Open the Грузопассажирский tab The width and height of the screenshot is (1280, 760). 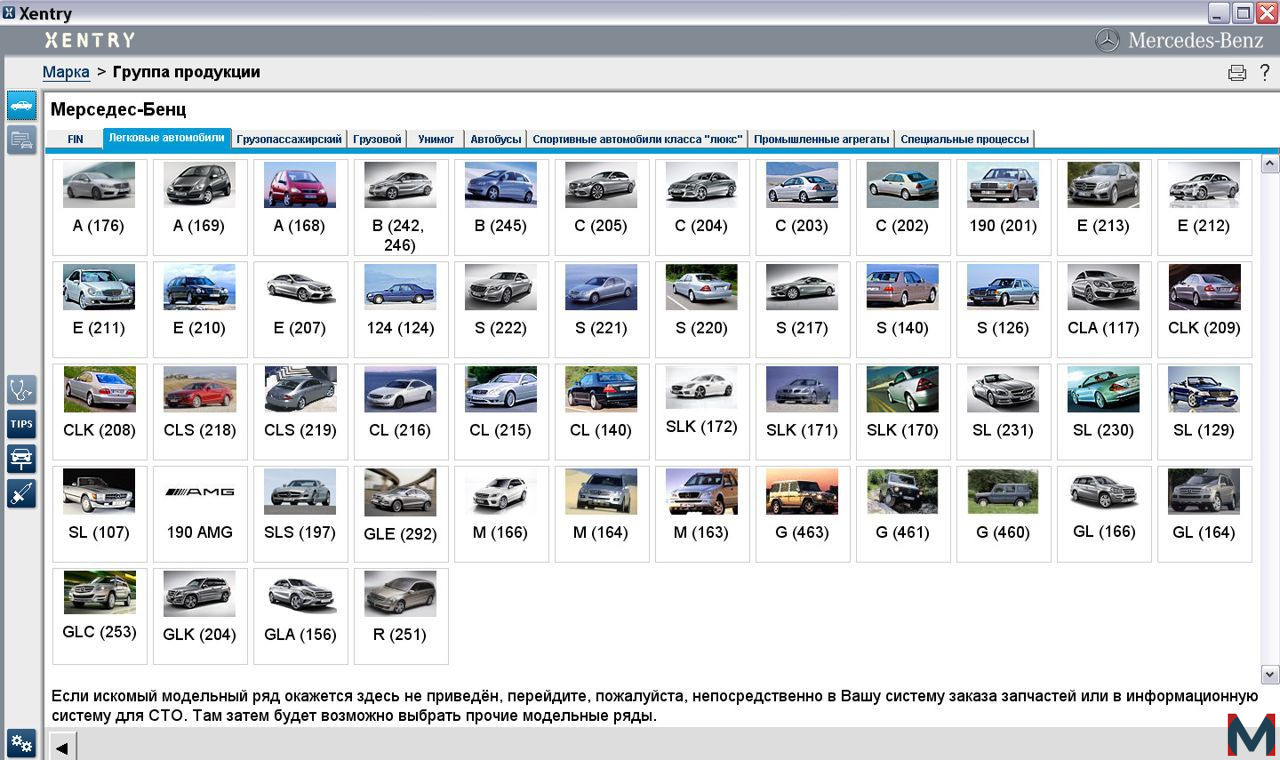tap(289, 139)
